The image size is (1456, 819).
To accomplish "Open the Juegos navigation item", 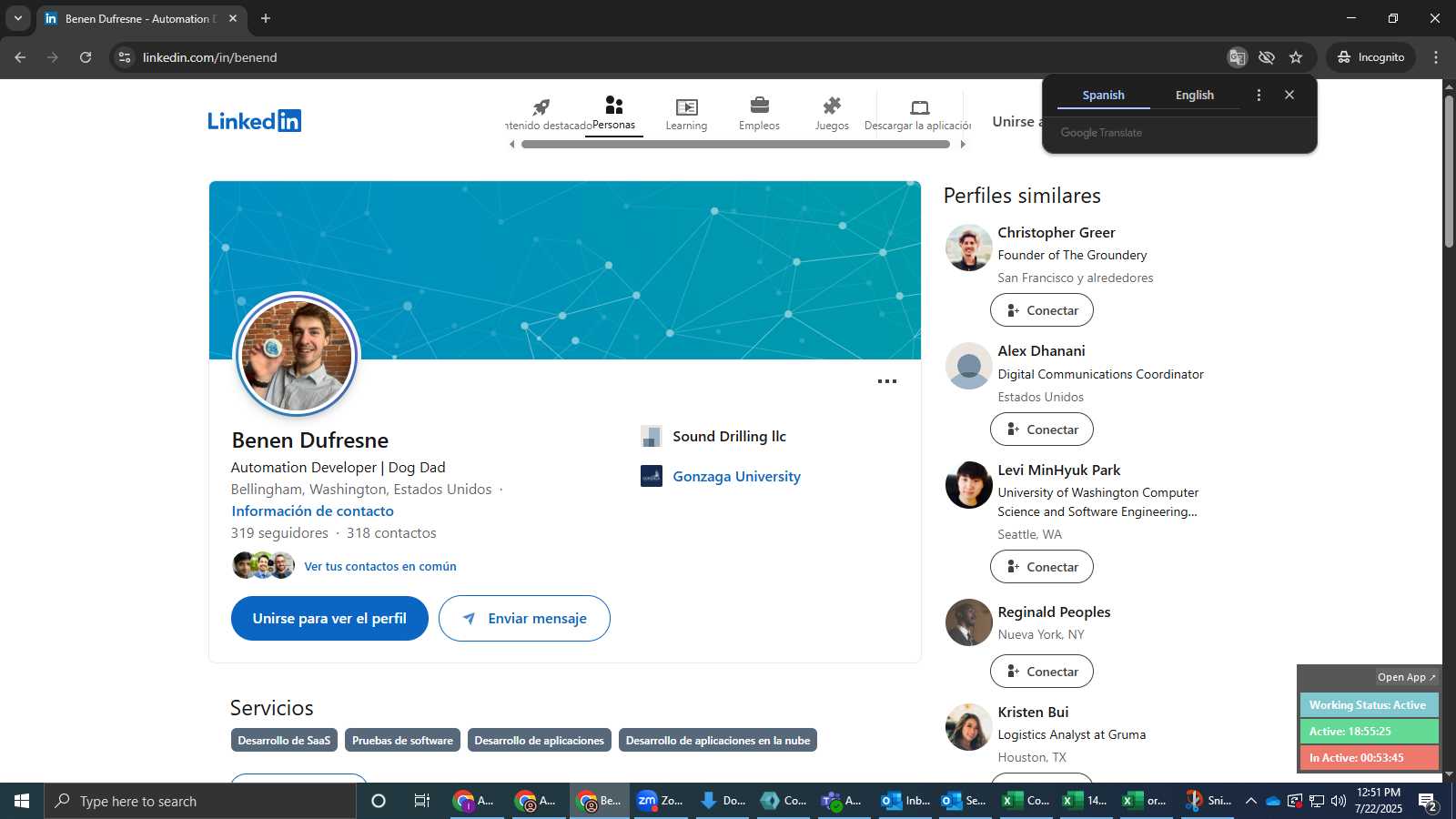I will pyautogui.click(x=832, y=114).
